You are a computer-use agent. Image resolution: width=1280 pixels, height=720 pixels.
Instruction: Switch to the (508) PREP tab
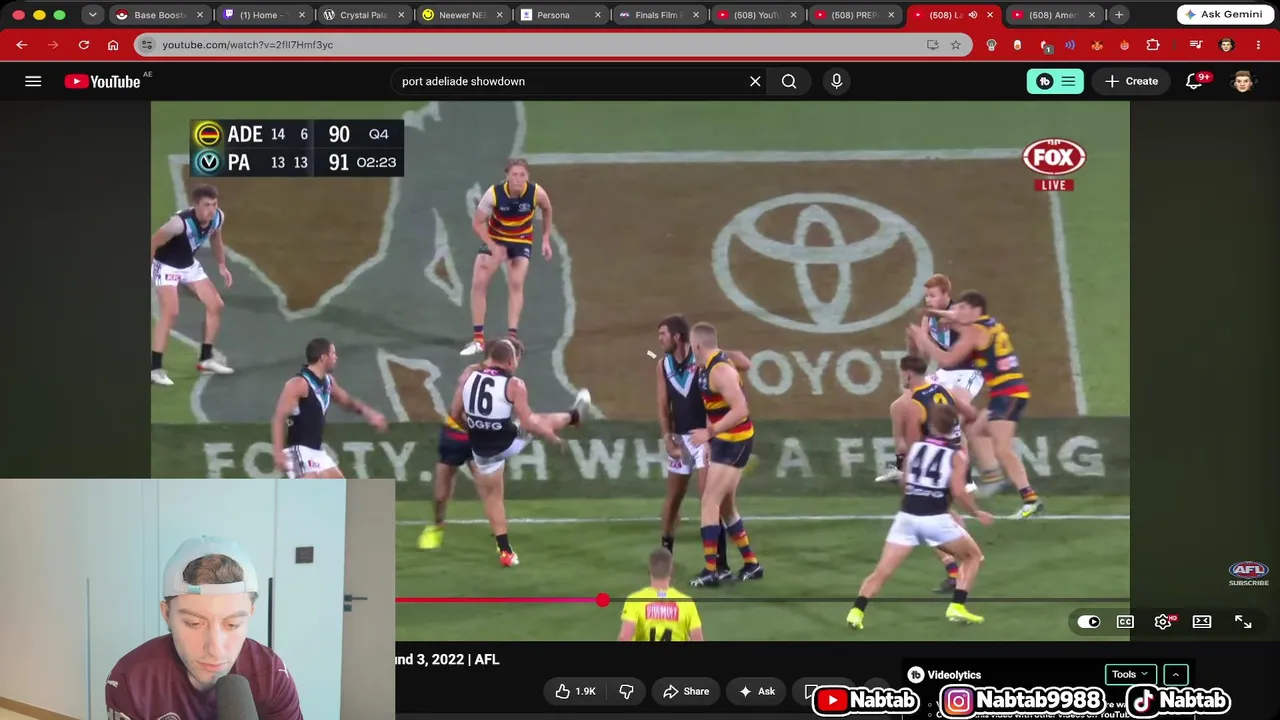856,15
